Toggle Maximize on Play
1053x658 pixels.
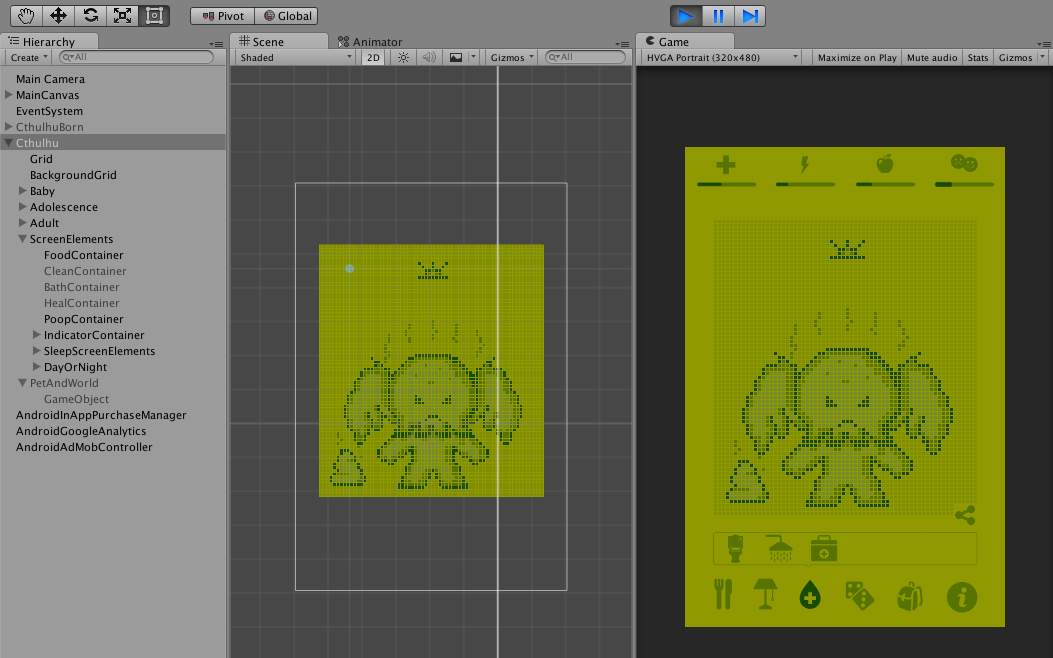click(x=857, y=58)
